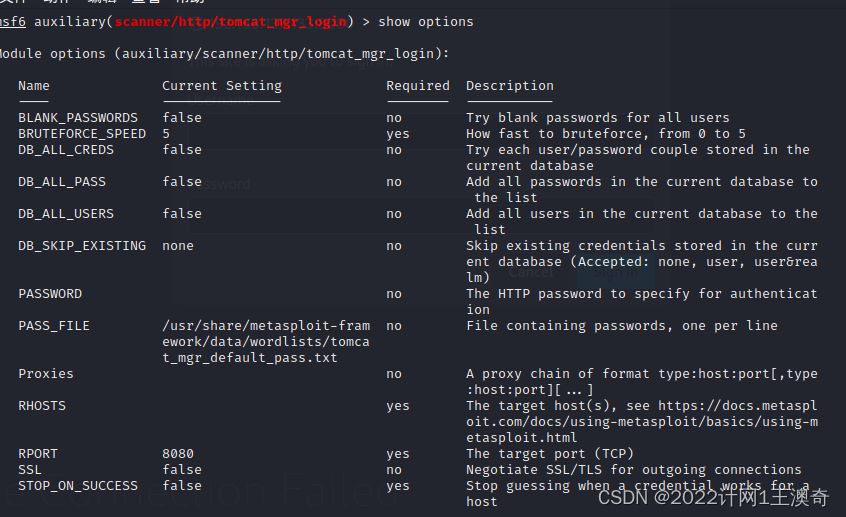The height and width of the screenshot is (517, 846).
Task: Select the DB_SKIP_EXISTING option name
Action: [x=82, y=246]
